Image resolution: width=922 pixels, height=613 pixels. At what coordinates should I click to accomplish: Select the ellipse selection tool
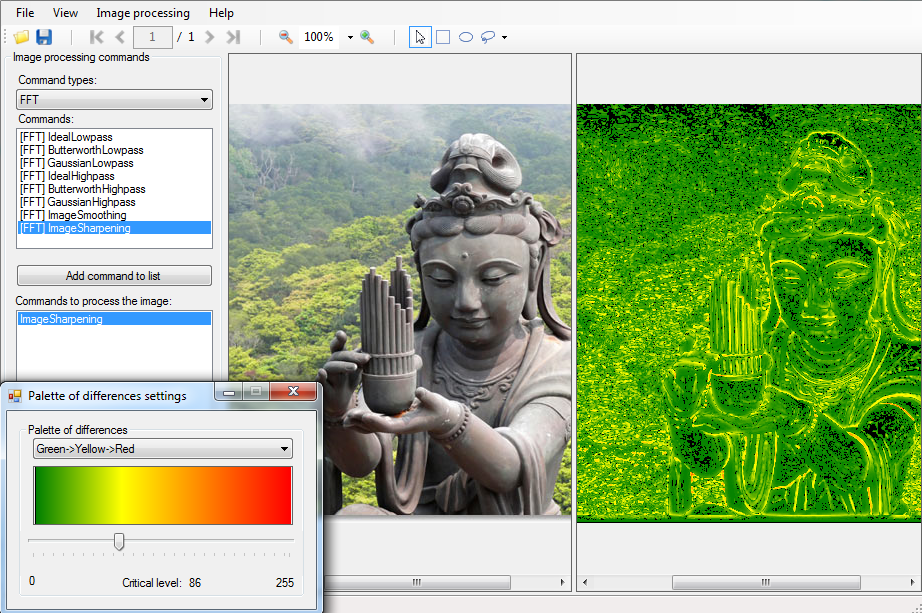pyautogui.click(x=466, y=37)
